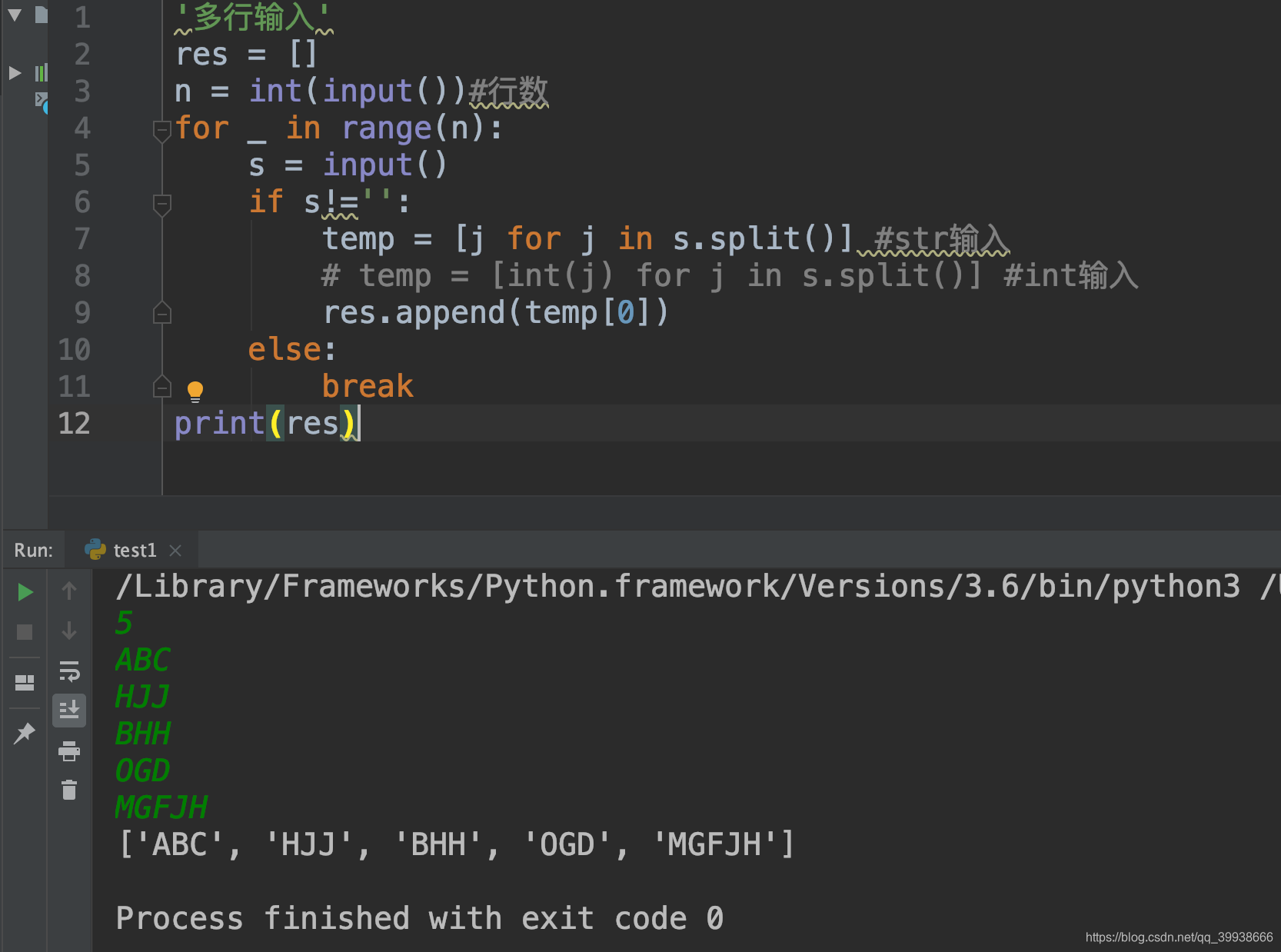Select the test1 run tab
The image size is (1281, 952).
tap(132, 550)
